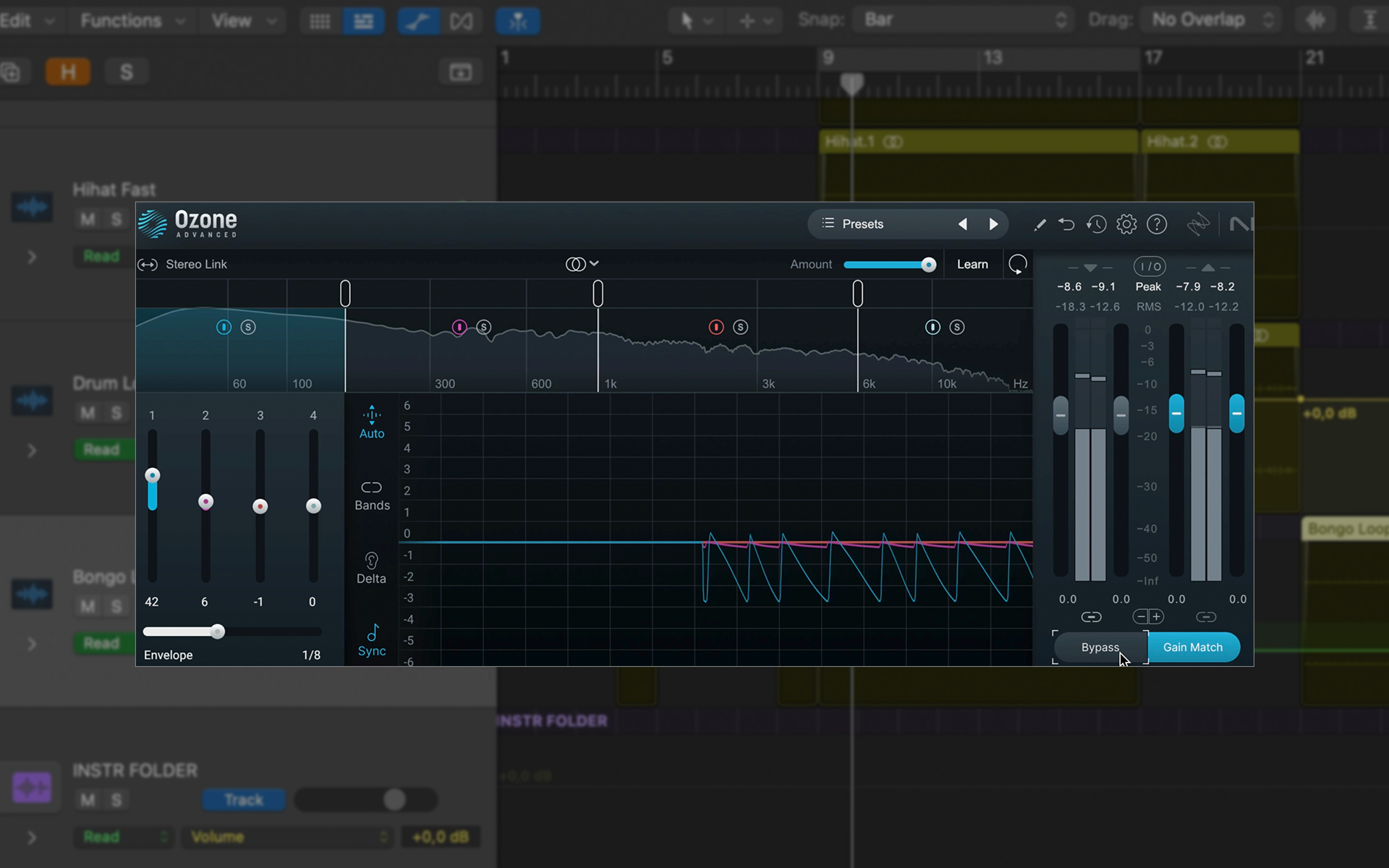Click the Solo band S icon at 300Hz
Screen dimensions: 1389x868
pos(484,327)
